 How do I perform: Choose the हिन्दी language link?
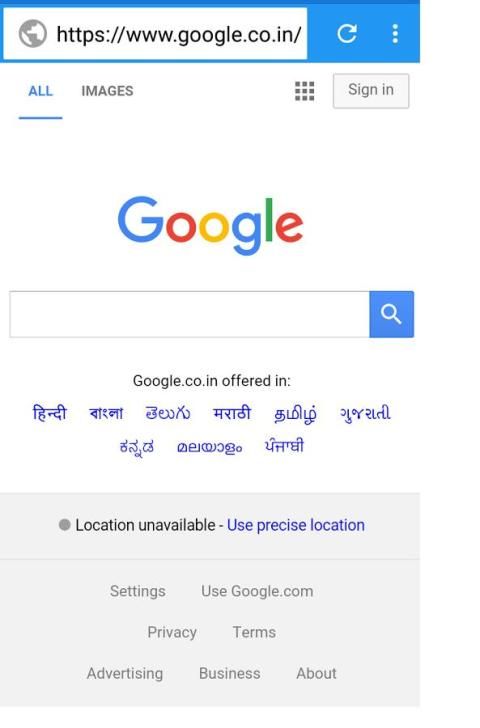49,413
